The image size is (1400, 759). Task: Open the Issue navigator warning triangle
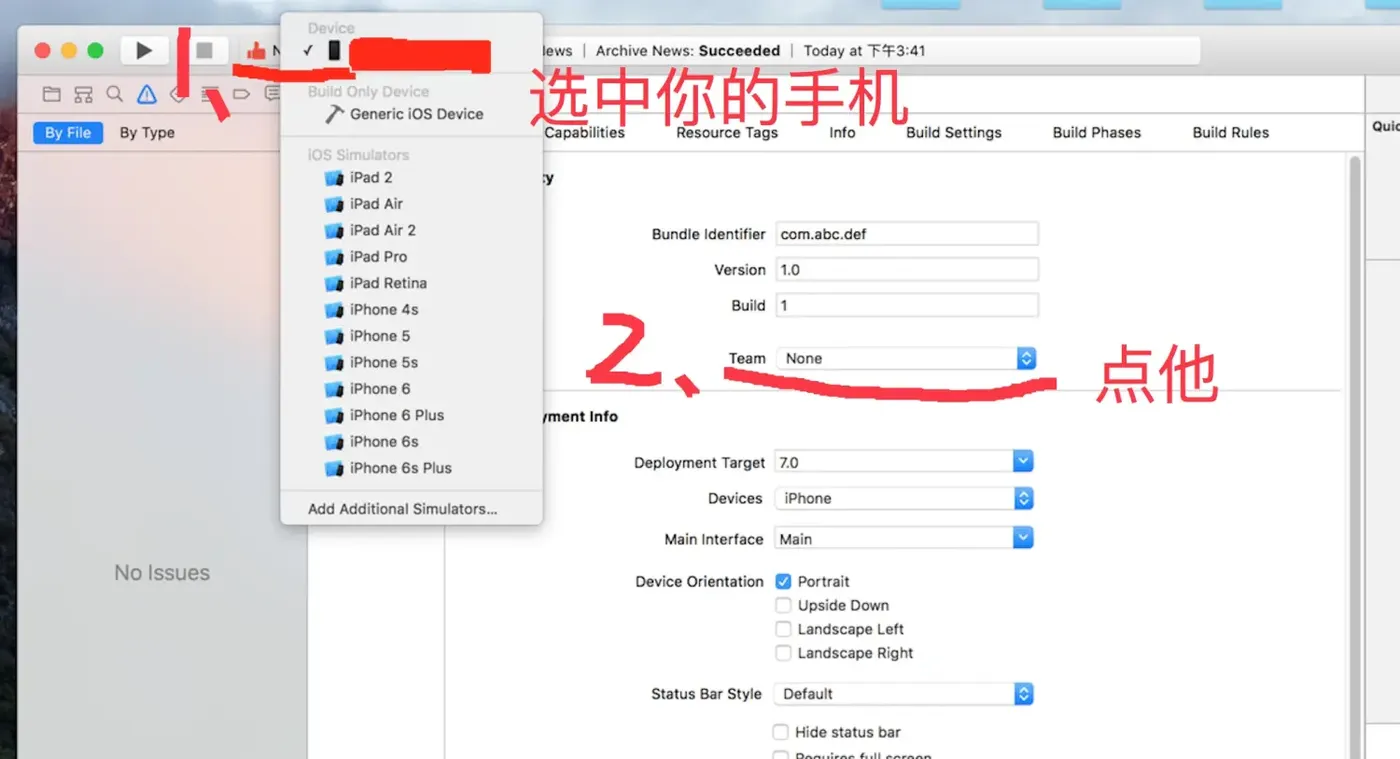tap(147, 94)
